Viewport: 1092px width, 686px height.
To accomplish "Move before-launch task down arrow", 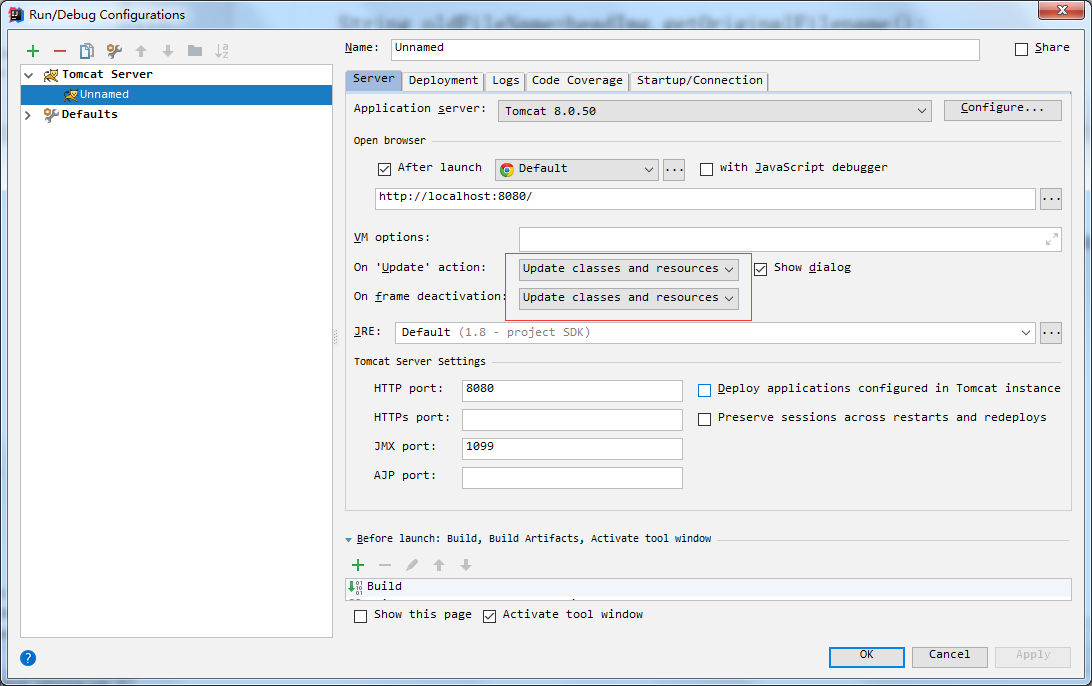I will point(466,565).
